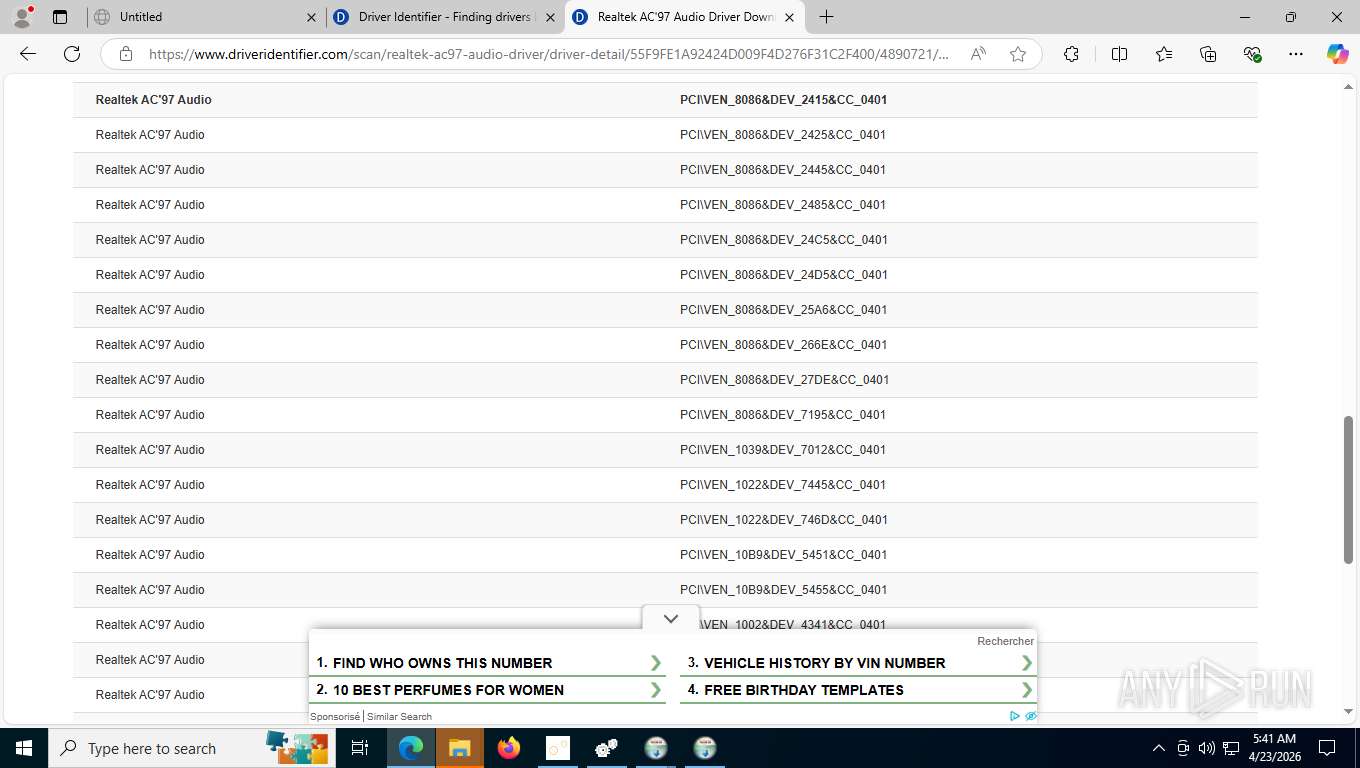Viewport: 1360px width, 768px height.
Task: Select hardware ID PCI\VEN_8086&DEV_24C5&CC_0401
Action: [x=784, y=240]
